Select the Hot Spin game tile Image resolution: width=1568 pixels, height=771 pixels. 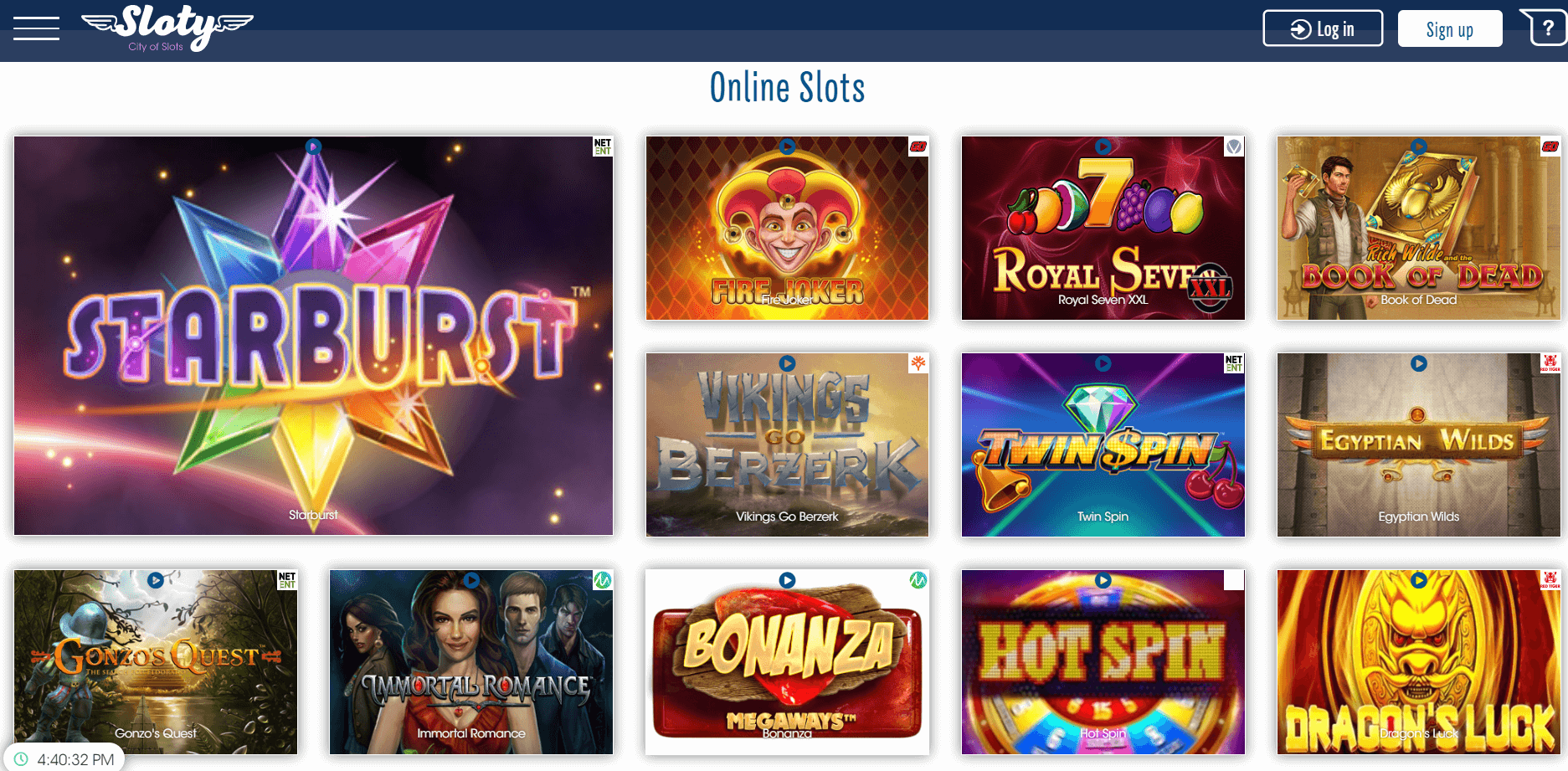coord(1103,662)
